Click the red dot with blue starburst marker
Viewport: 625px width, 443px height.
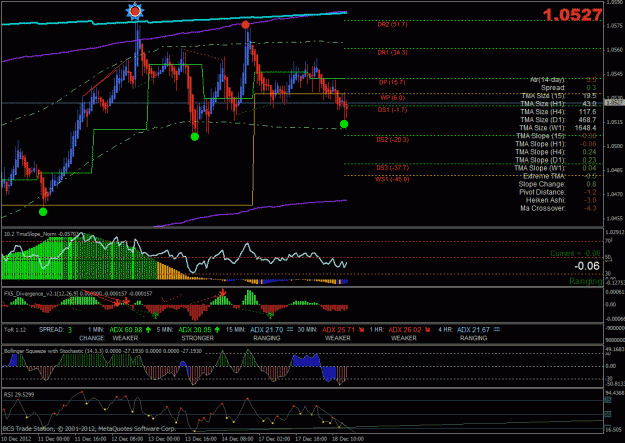[135, 12]
